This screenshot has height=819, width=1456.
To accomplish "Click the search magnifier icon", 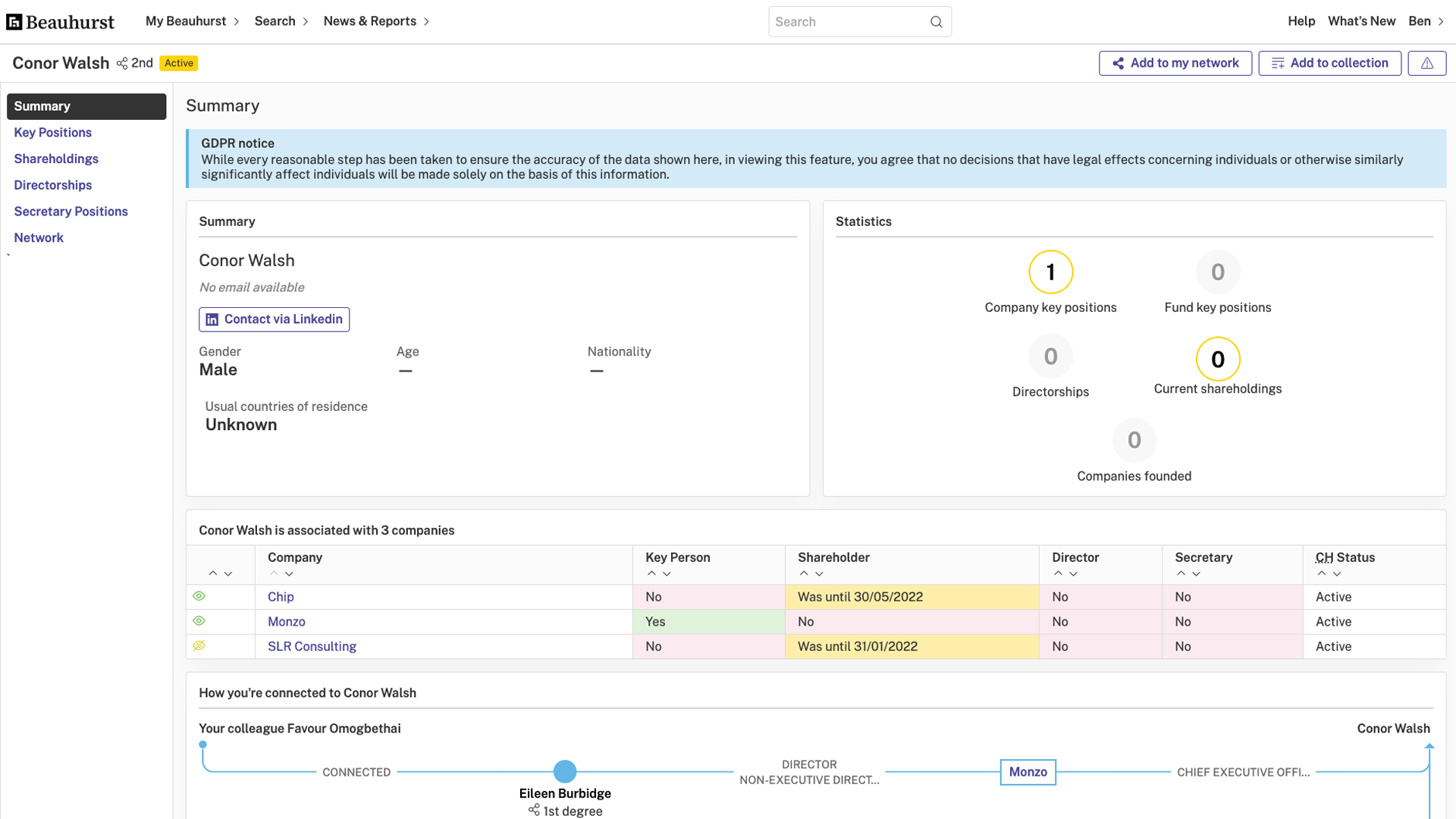I will tap(937, 22).
